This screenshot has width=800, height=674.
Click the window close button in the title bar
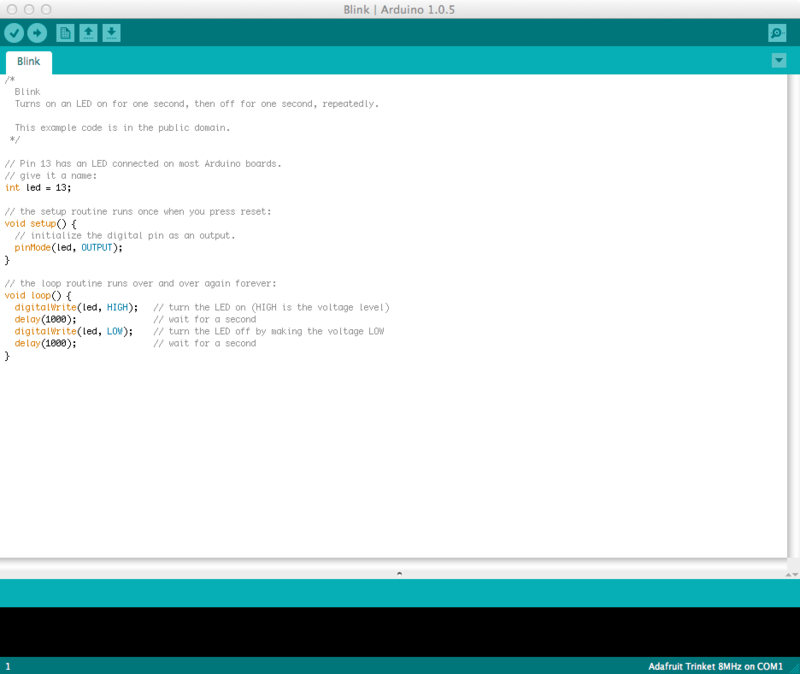(x=12, y=9)
